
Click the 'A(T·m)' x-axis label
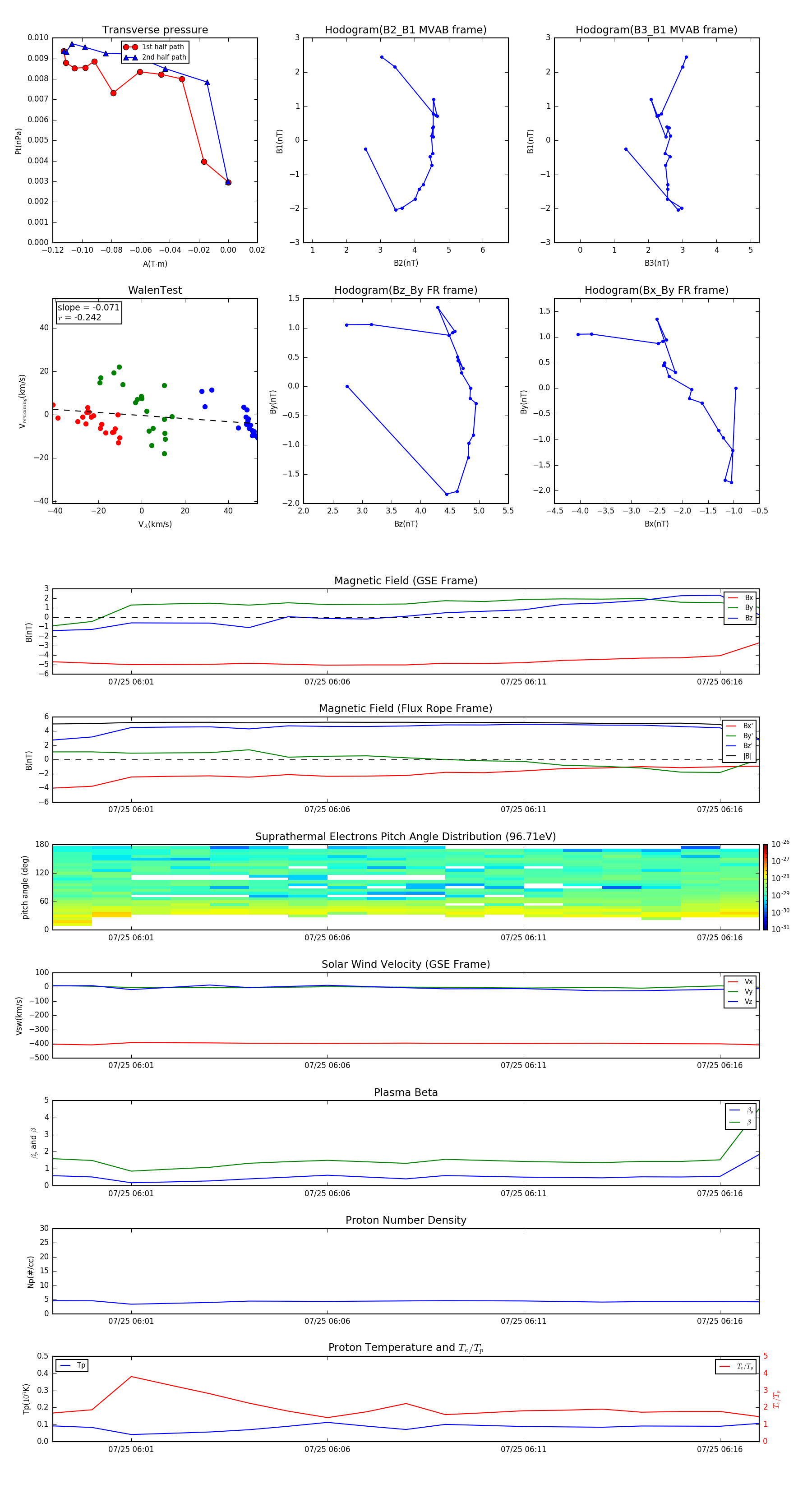click(155, 264)
